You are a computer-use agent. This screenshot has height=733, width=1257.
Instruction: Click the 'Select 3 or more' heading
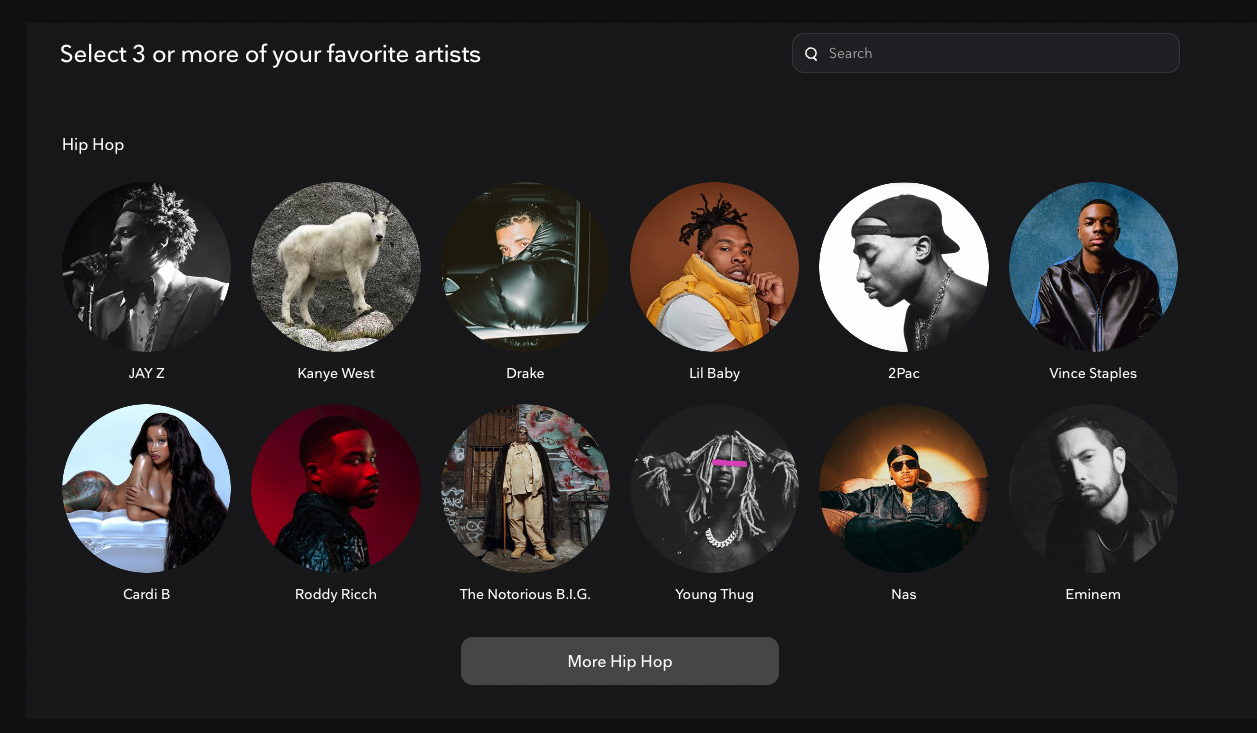pos(270,54)
